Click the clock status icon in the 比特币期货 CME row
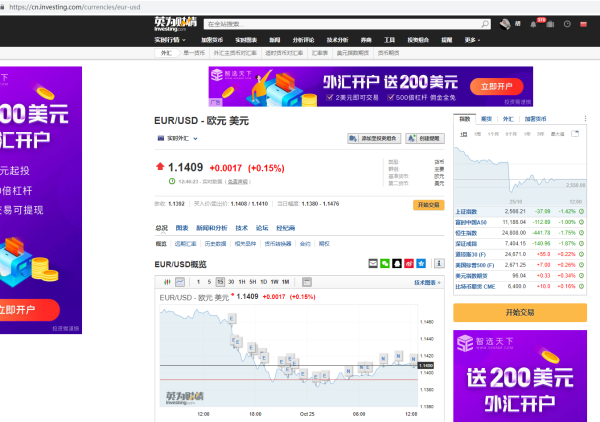600x422 pixels. (581, 286)
